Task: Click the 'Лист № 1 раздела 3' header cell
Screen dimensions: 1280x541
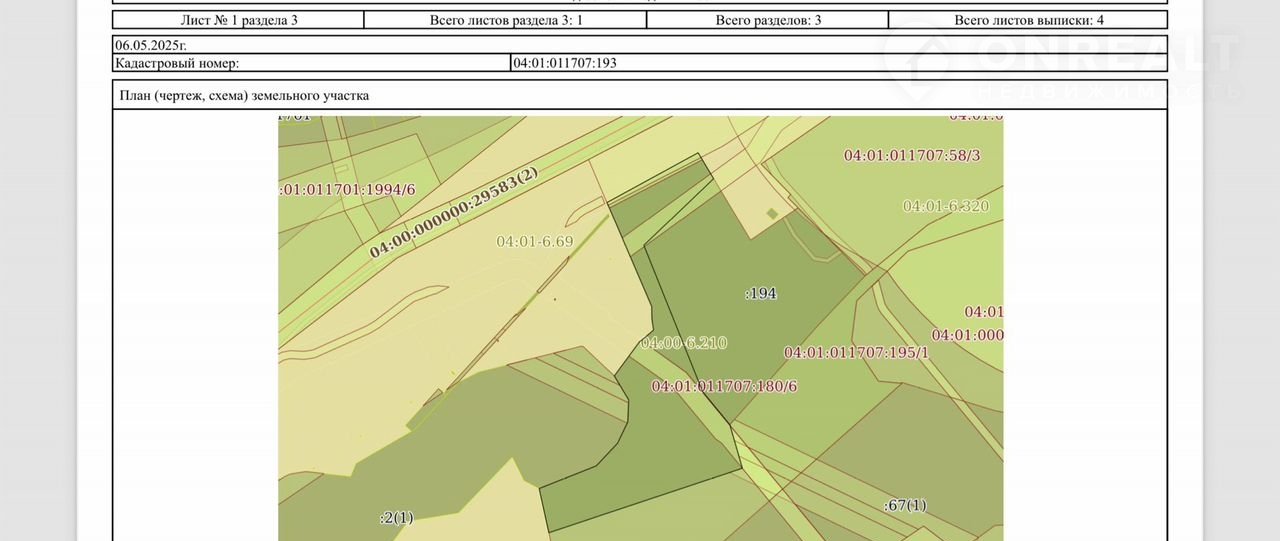Action: 238,20
